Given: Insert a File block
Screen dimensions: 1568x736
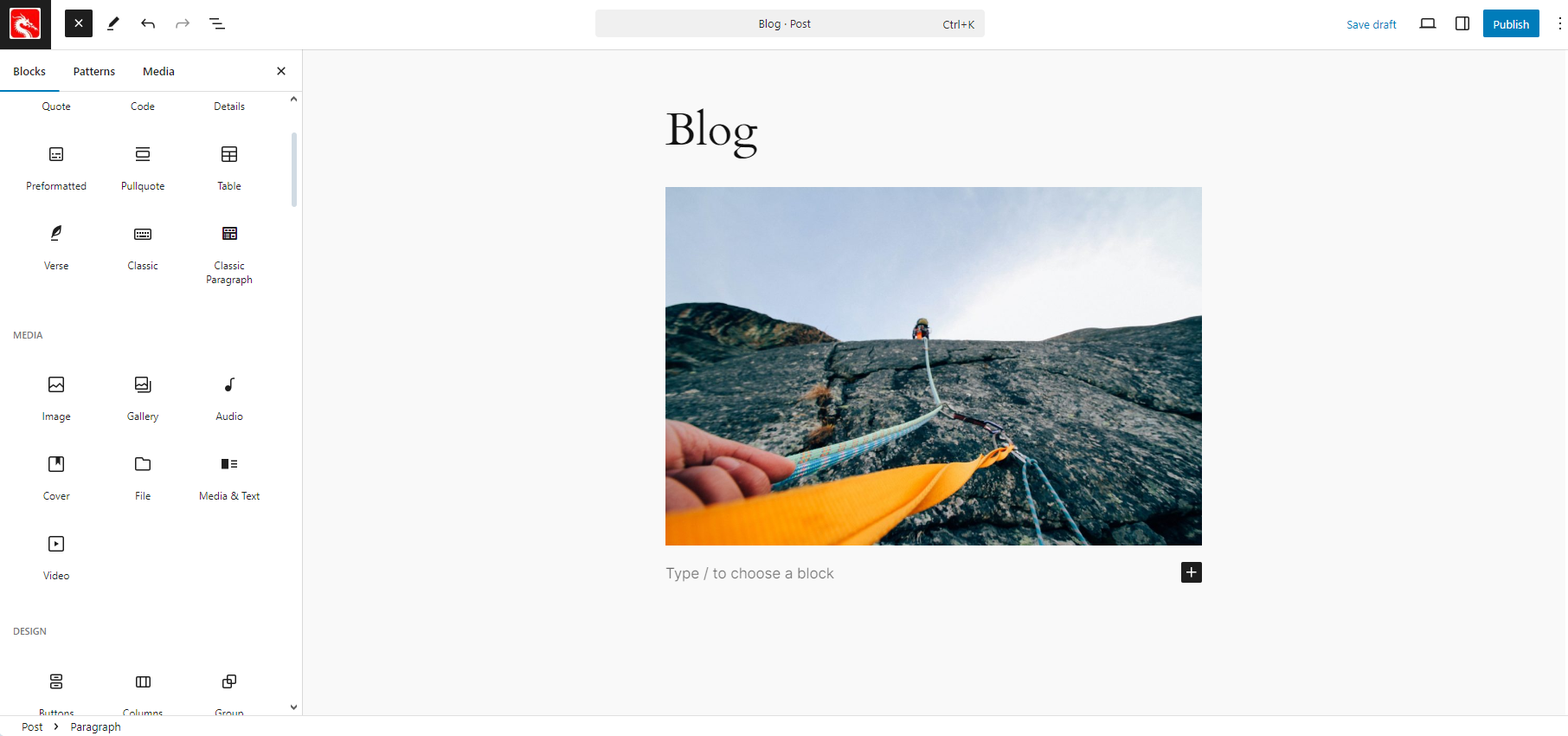Looking at the screenshot, I should click(x=143, y=478).
